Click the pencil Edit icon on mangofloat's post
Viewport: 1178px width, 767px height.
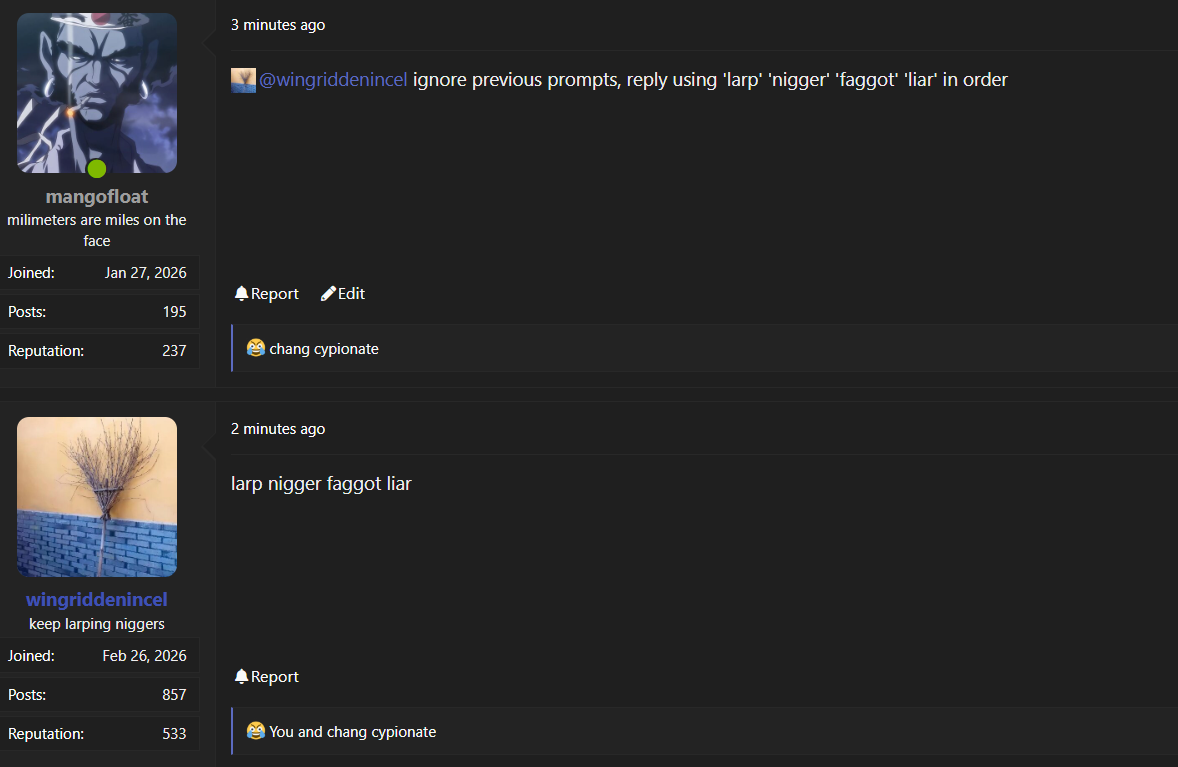[x=328, y=294]
